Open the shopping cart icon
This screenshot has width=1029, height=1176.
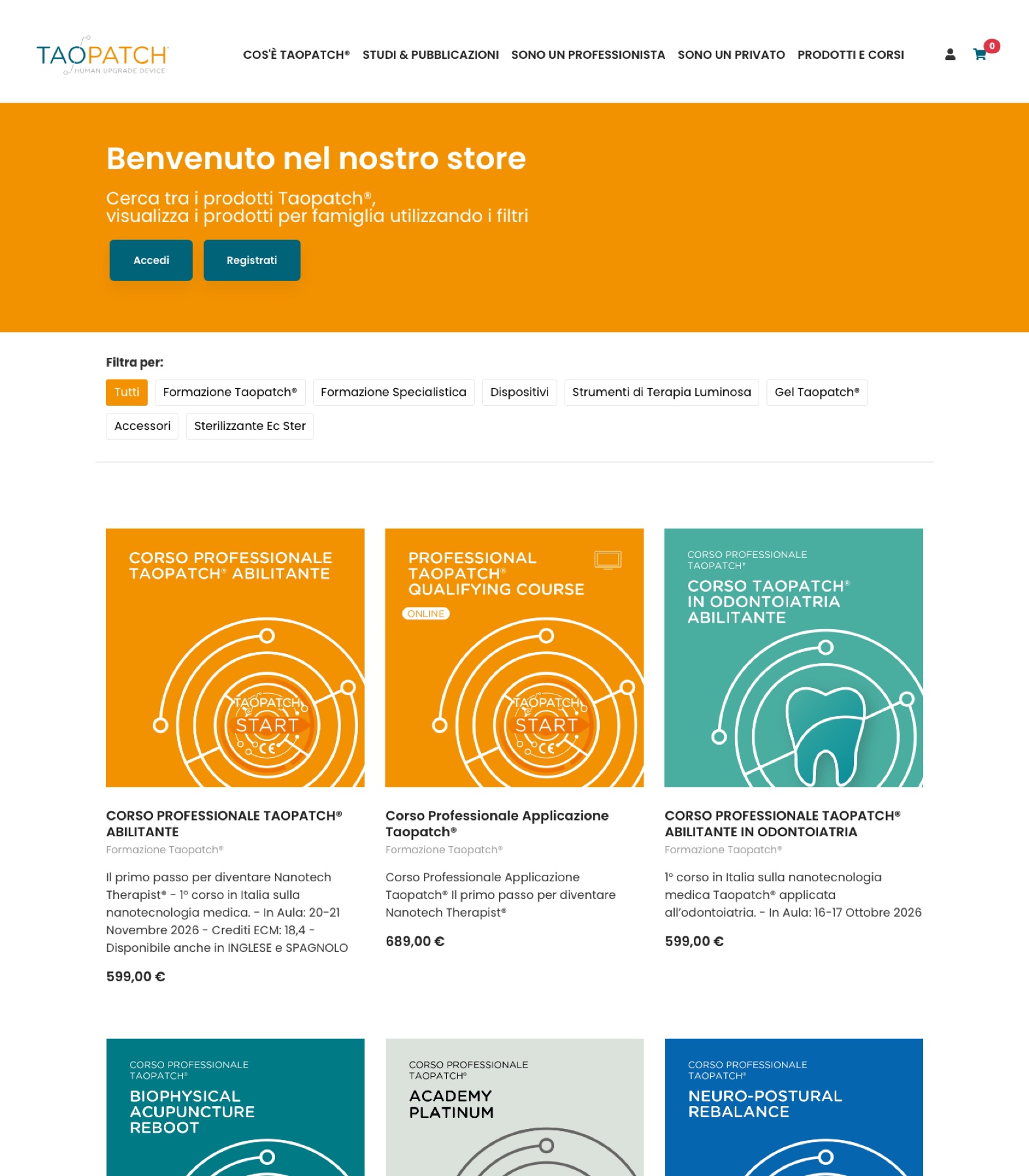[x=979, y=55]
